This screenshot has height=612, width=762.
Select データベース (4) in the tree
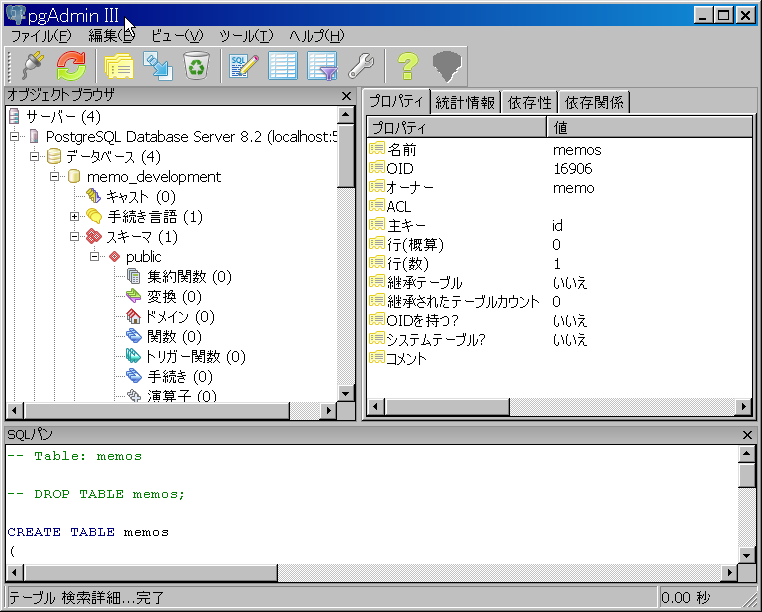(x=113, y=157)
